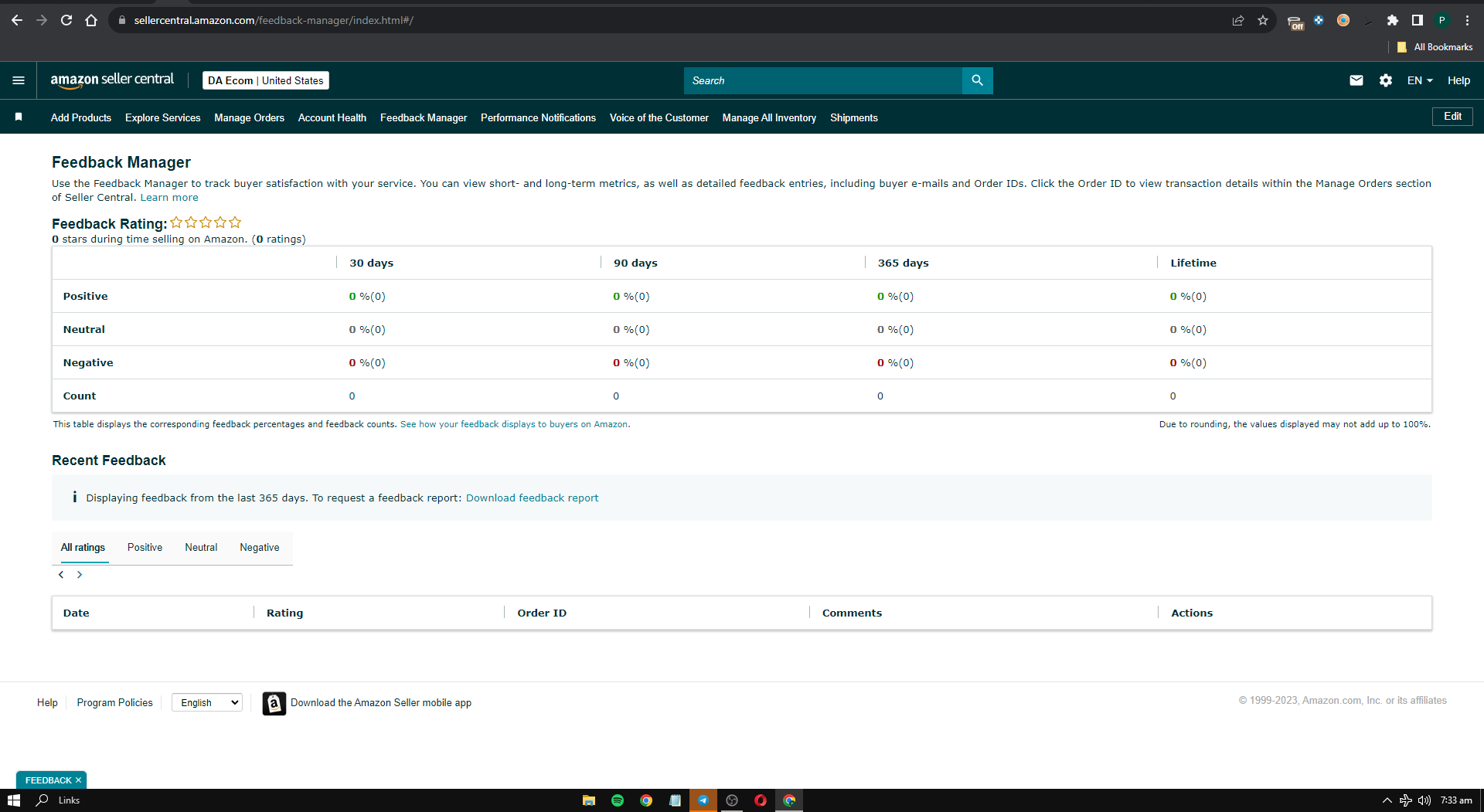Open the footer Help link
The width and height of the screenshot is (1484, 812).
[47, 703]
